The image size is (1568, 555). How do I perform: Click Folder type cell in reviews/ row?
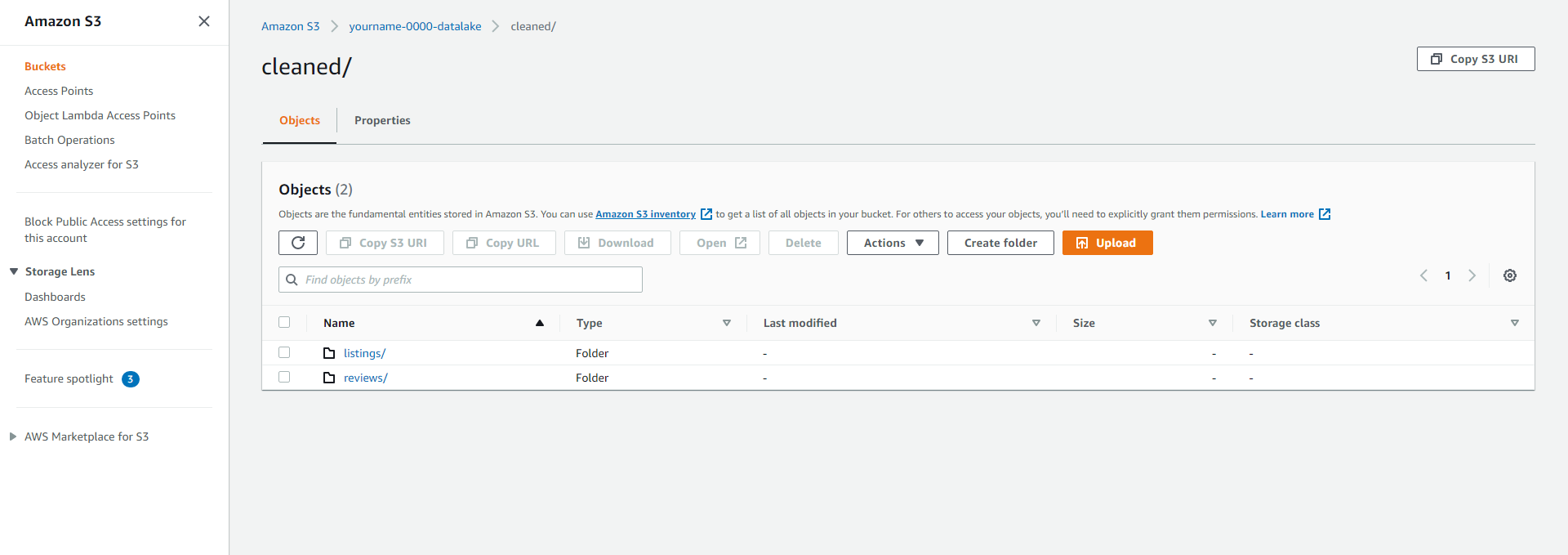tap(592, 378)
